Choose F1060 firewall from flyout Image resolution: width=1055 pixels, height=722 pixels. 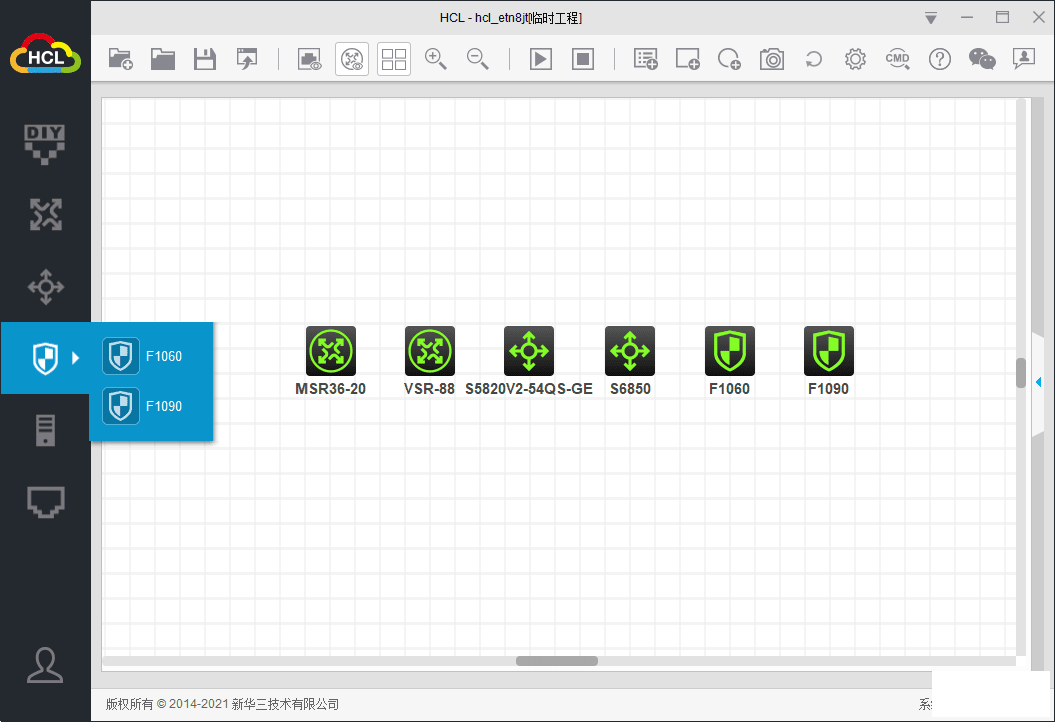[142, 356]
